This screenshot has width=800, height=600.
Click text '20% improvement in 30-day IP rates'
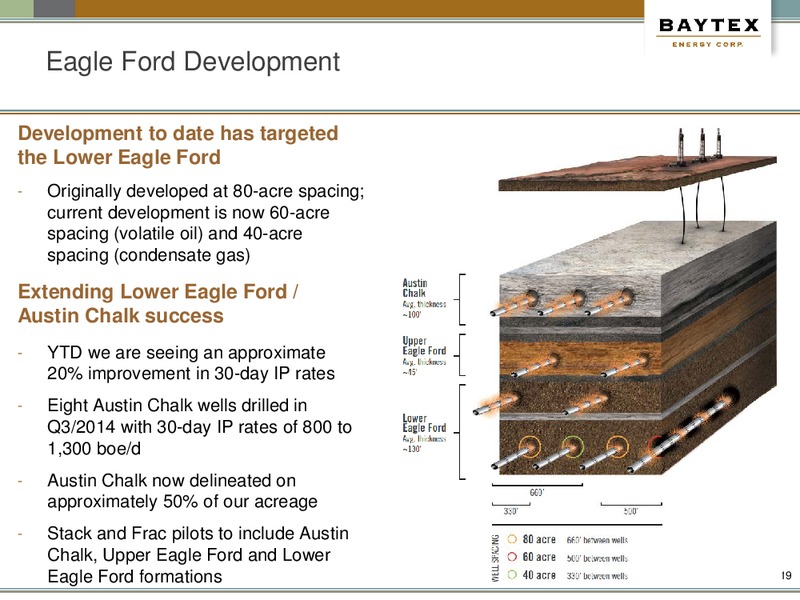coord(191,373)
